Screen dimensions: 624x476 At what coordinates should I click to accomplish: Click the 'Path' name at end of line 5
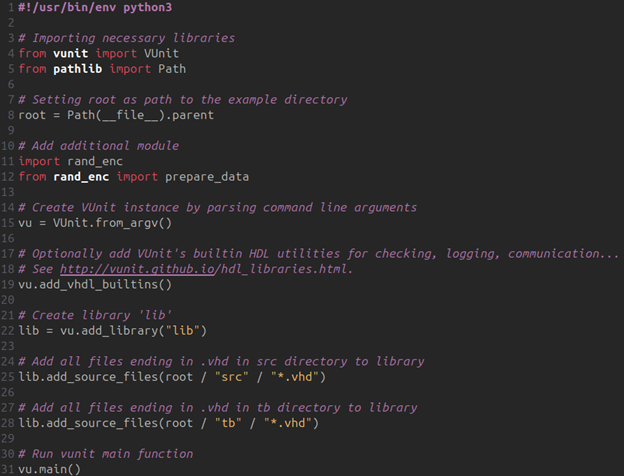tap(172, 69)
